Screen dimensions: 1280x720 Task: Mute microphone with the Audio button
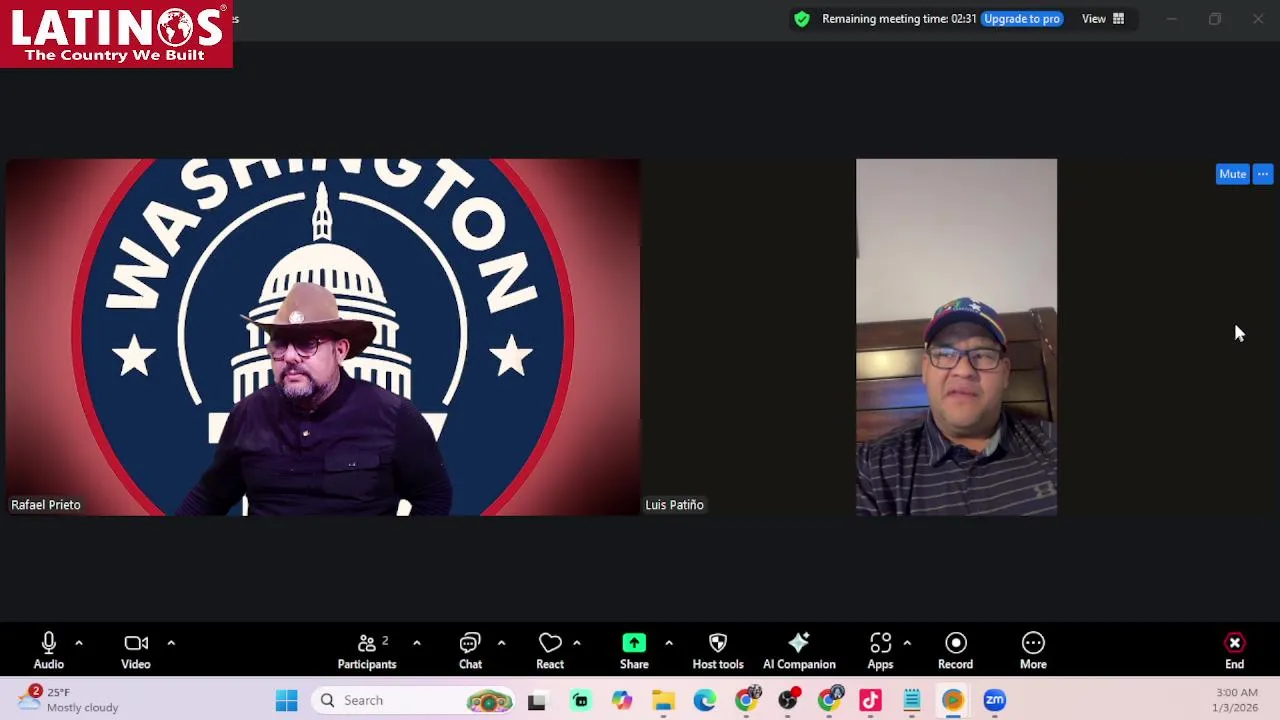coord(48,650)
